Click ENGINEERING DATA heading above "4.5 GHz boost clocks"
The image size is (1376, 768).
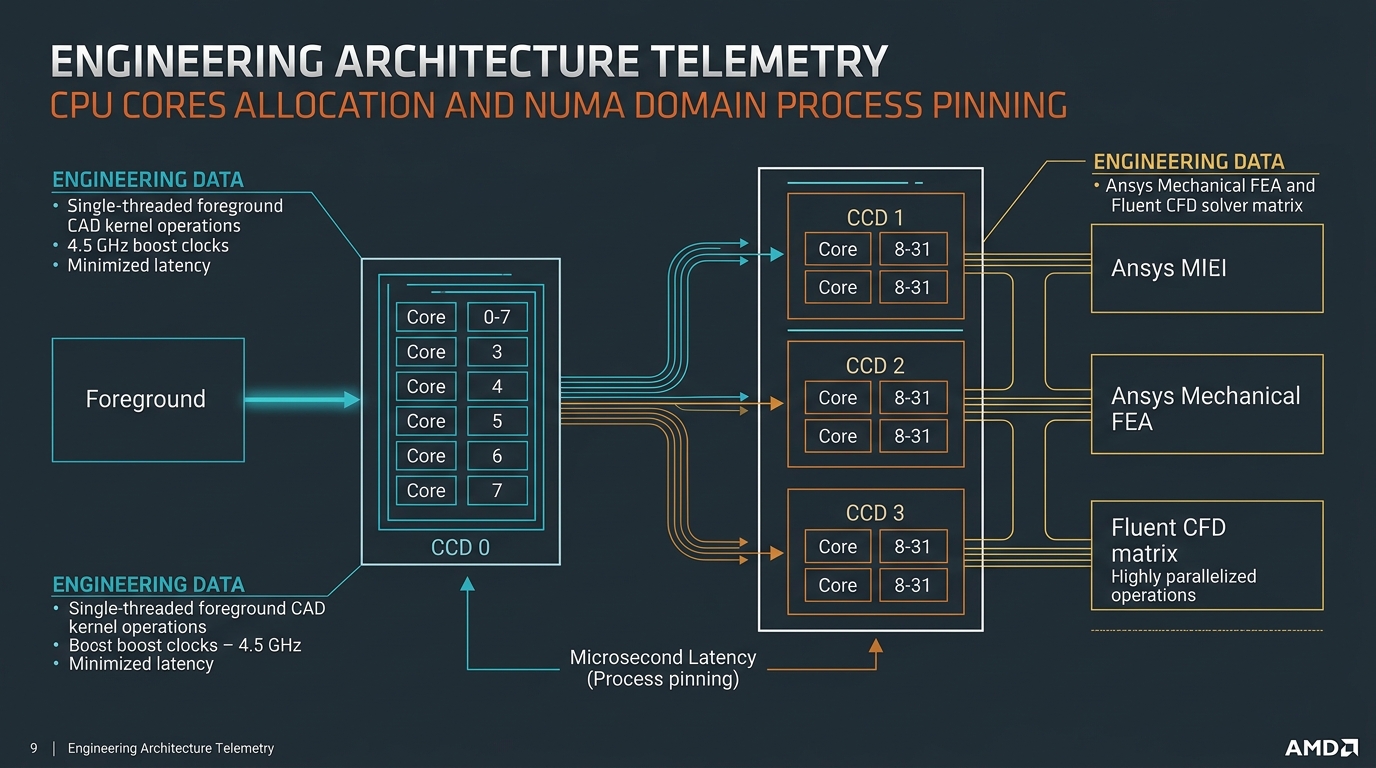coord(147,180)
